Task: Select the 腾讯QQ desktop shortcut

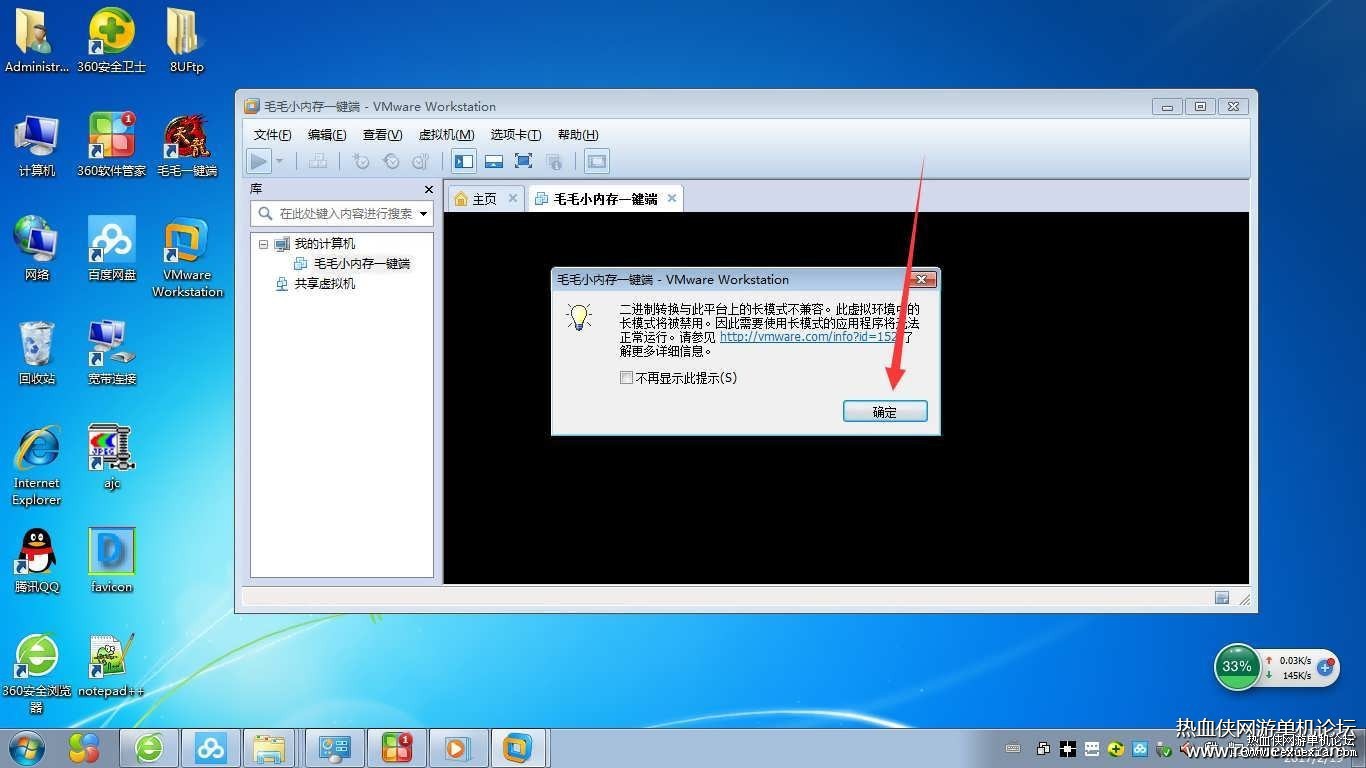Action: pyautogui.click(x=37, y=561)
